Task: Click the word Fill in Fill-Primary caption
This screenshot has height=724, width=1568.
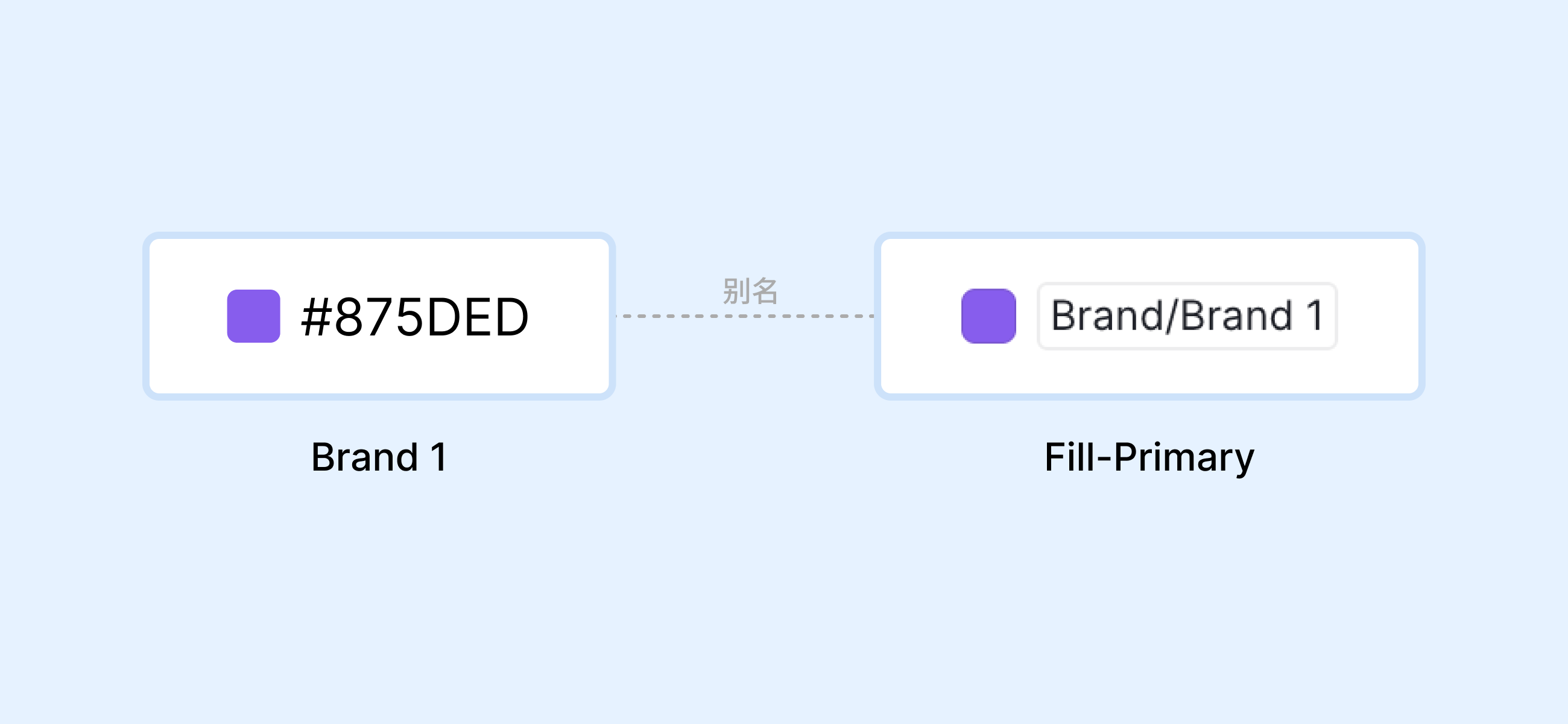Action: (1069, 457)
